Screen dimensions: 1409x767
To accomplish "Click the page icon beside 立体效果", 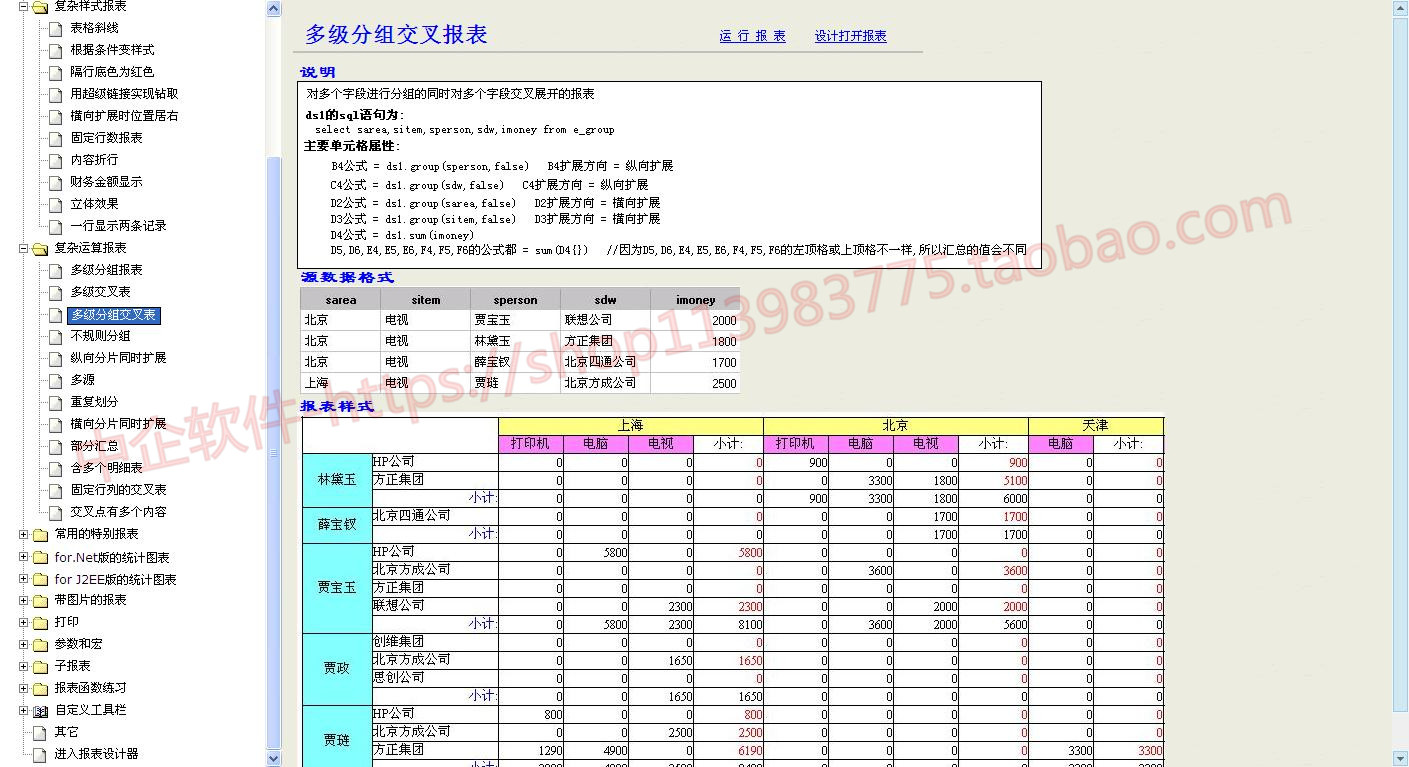I will (55, 204).
